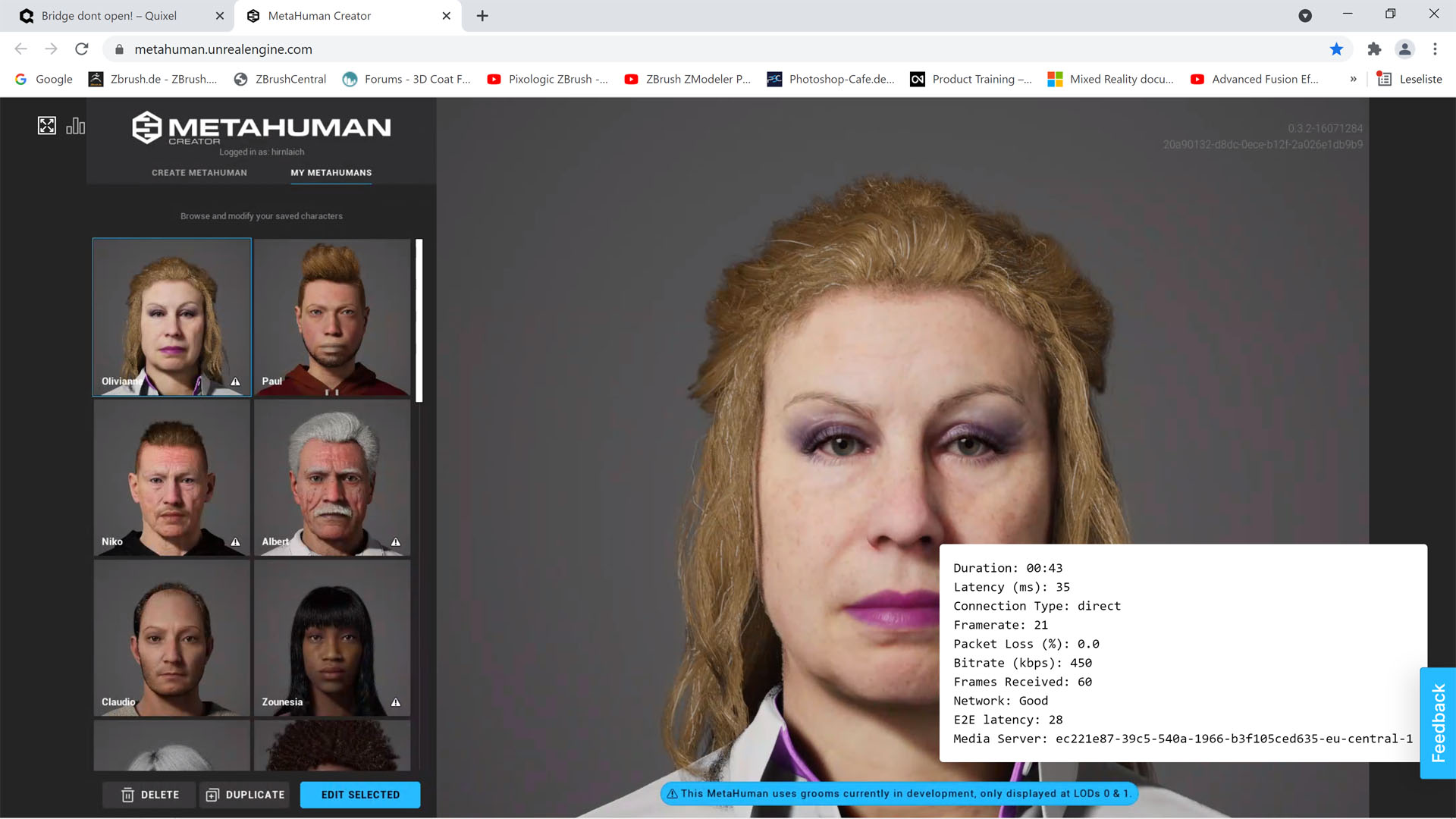Reload the MetaHuman page
1456x819 pixels.
click(82, 49)
